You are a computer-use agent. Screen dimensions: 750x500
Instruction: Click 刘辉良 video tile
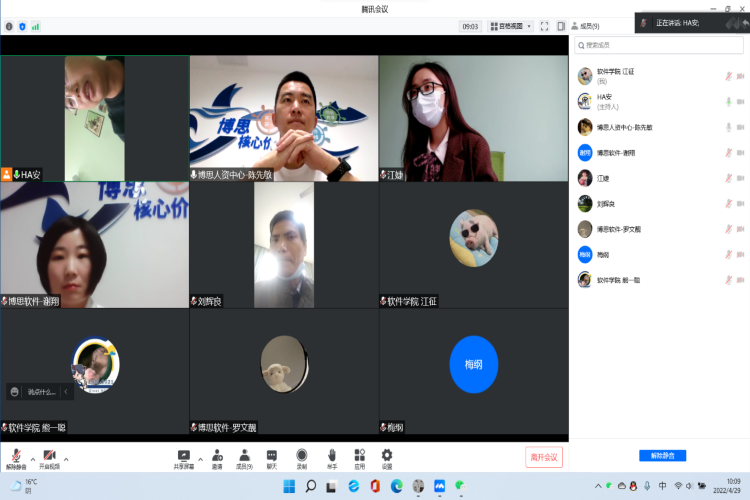pos(284,244)
